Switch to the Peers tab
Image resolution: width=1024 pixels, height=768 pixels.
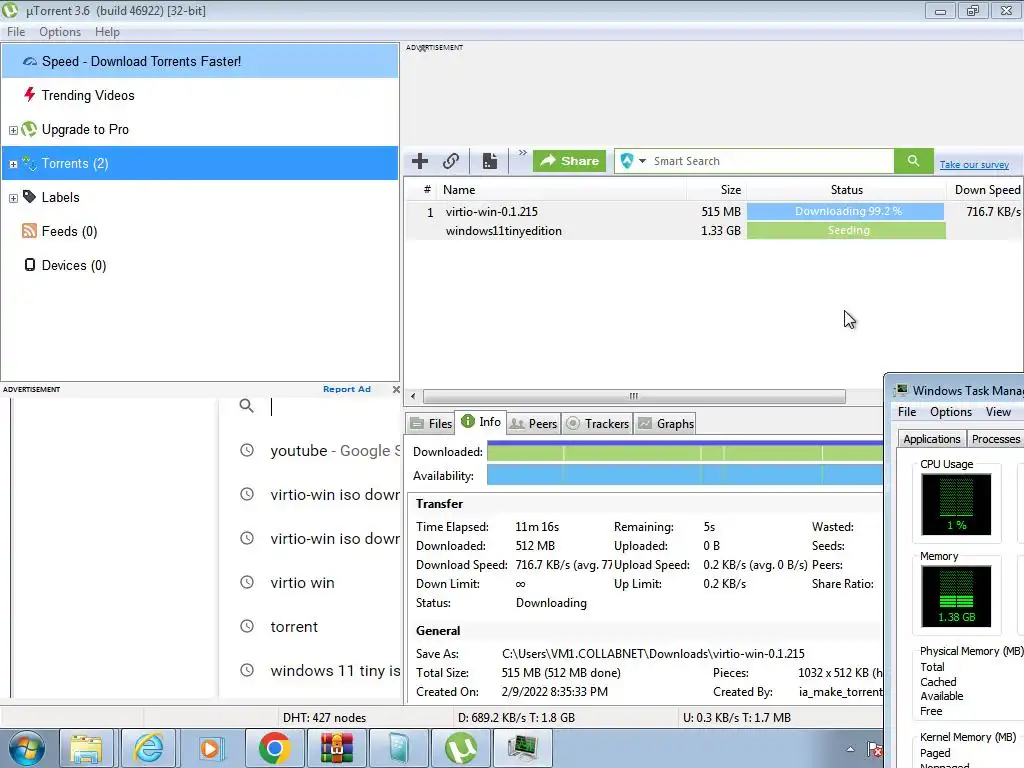point(534,424)
